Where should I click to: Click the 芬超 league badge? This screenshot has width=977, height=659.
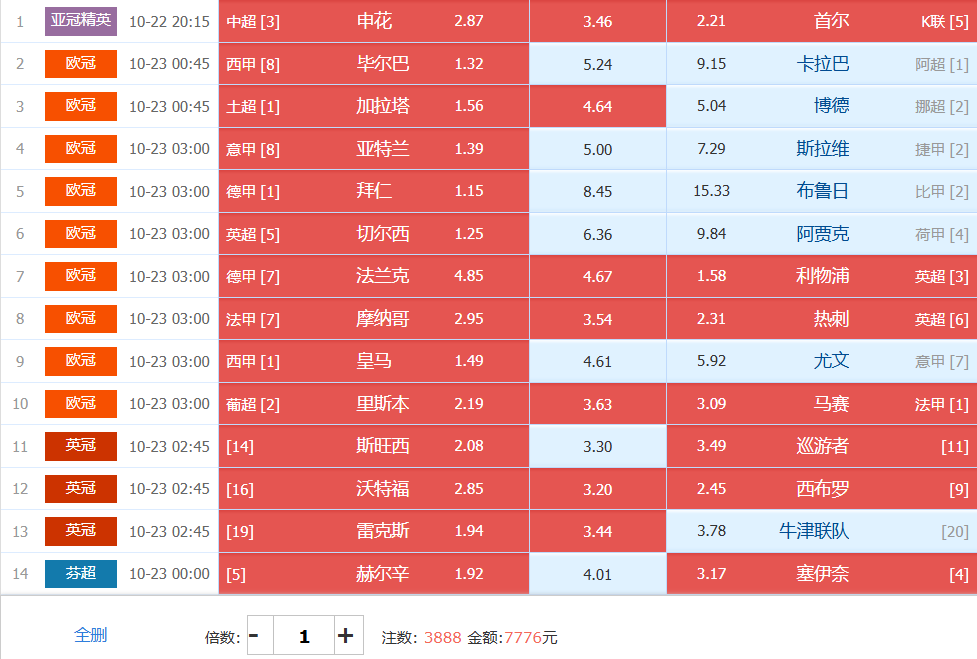point(81,574)
